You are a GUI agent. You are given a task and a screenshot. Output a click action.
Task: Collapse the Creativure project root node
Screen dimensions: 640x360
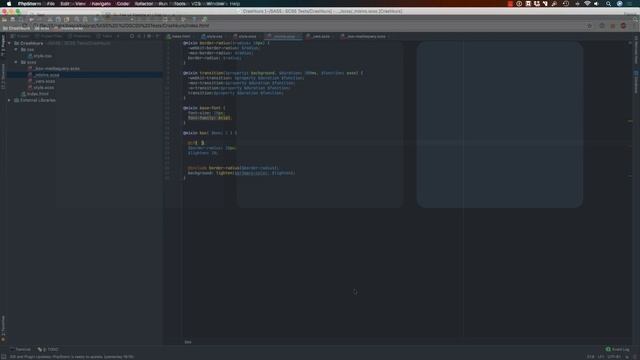click(9, 43)
